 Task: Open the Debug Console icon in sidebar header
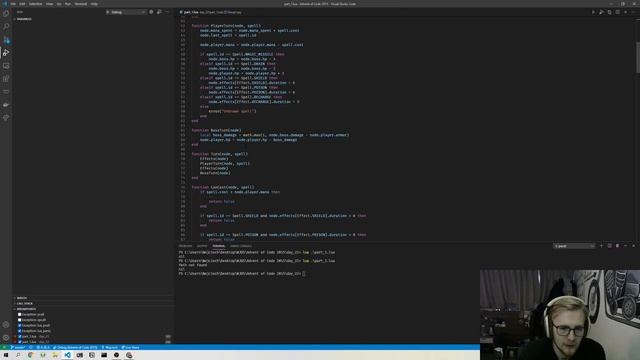pos(159,12)
